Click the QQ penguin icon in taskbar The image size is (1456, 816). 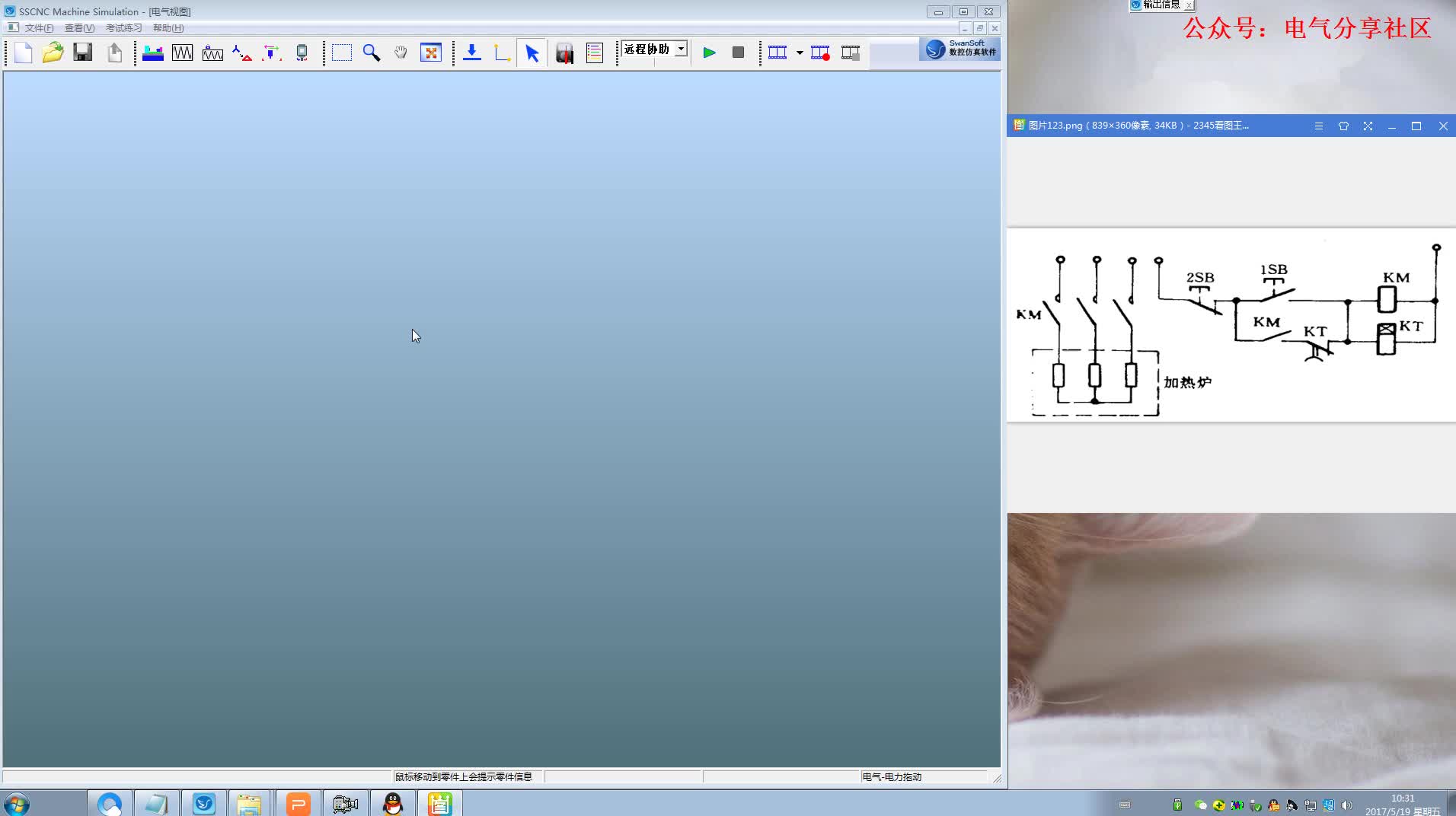click(x=393, y=804)
